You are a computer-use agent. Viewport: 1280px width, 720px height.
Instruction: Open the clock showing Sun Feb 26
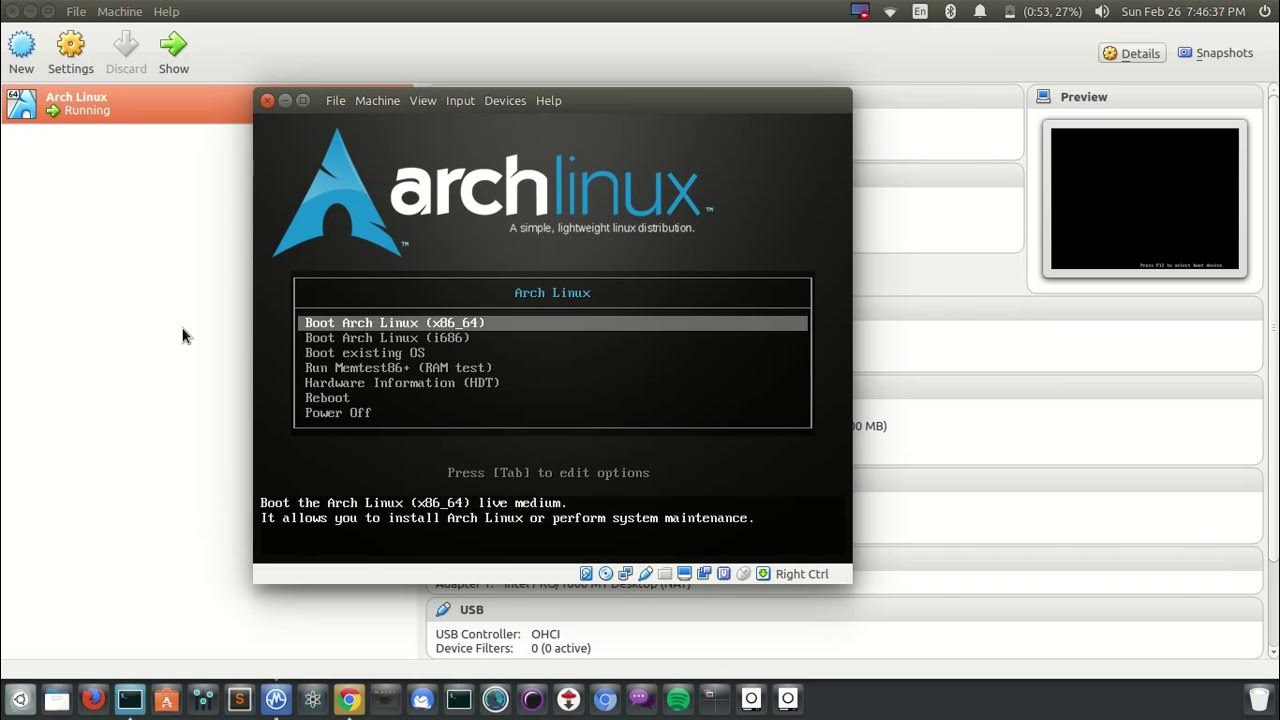tap(1183, 12)
